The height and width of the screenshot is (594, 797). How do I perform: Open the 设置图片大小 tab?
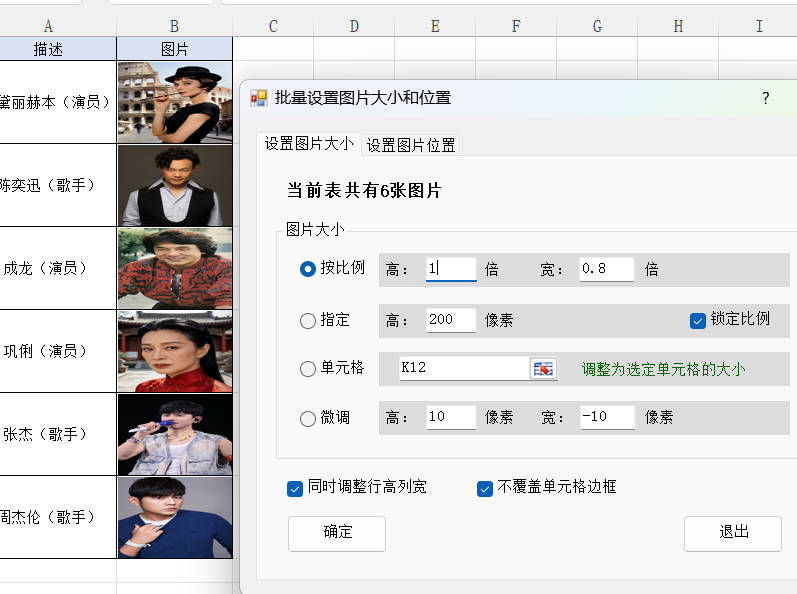point(308,144)
